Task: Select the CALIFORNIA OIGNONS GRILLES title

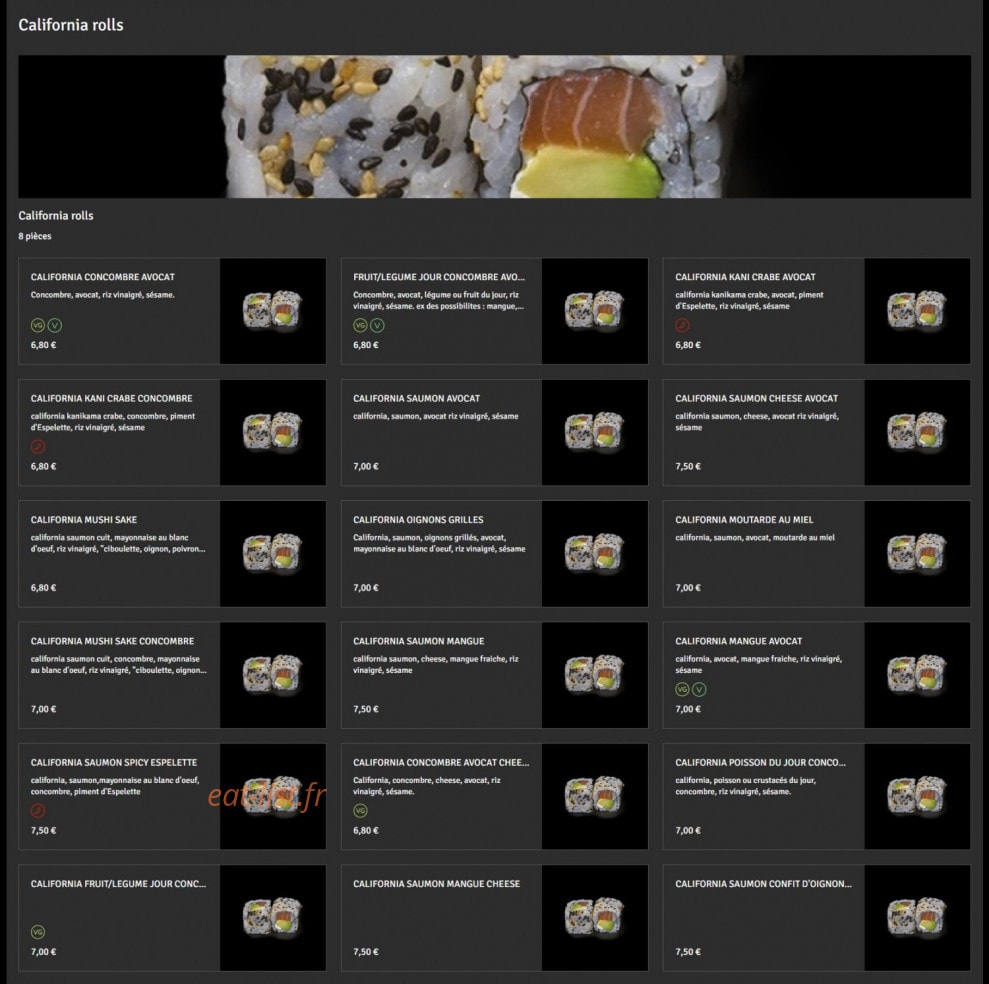Action: click(418, 520)
